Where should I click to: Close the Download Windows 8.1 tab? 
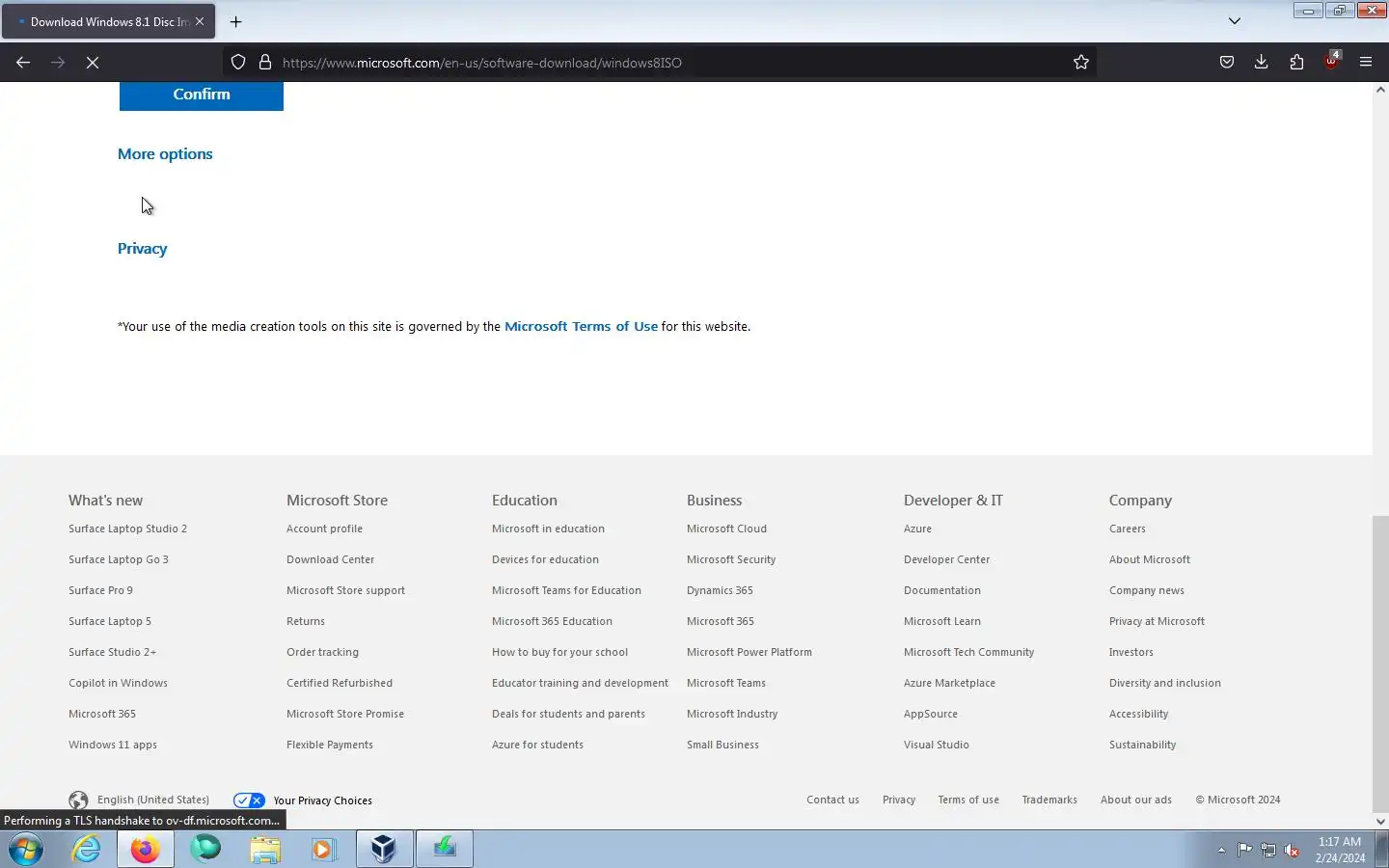tap(200, 21)
